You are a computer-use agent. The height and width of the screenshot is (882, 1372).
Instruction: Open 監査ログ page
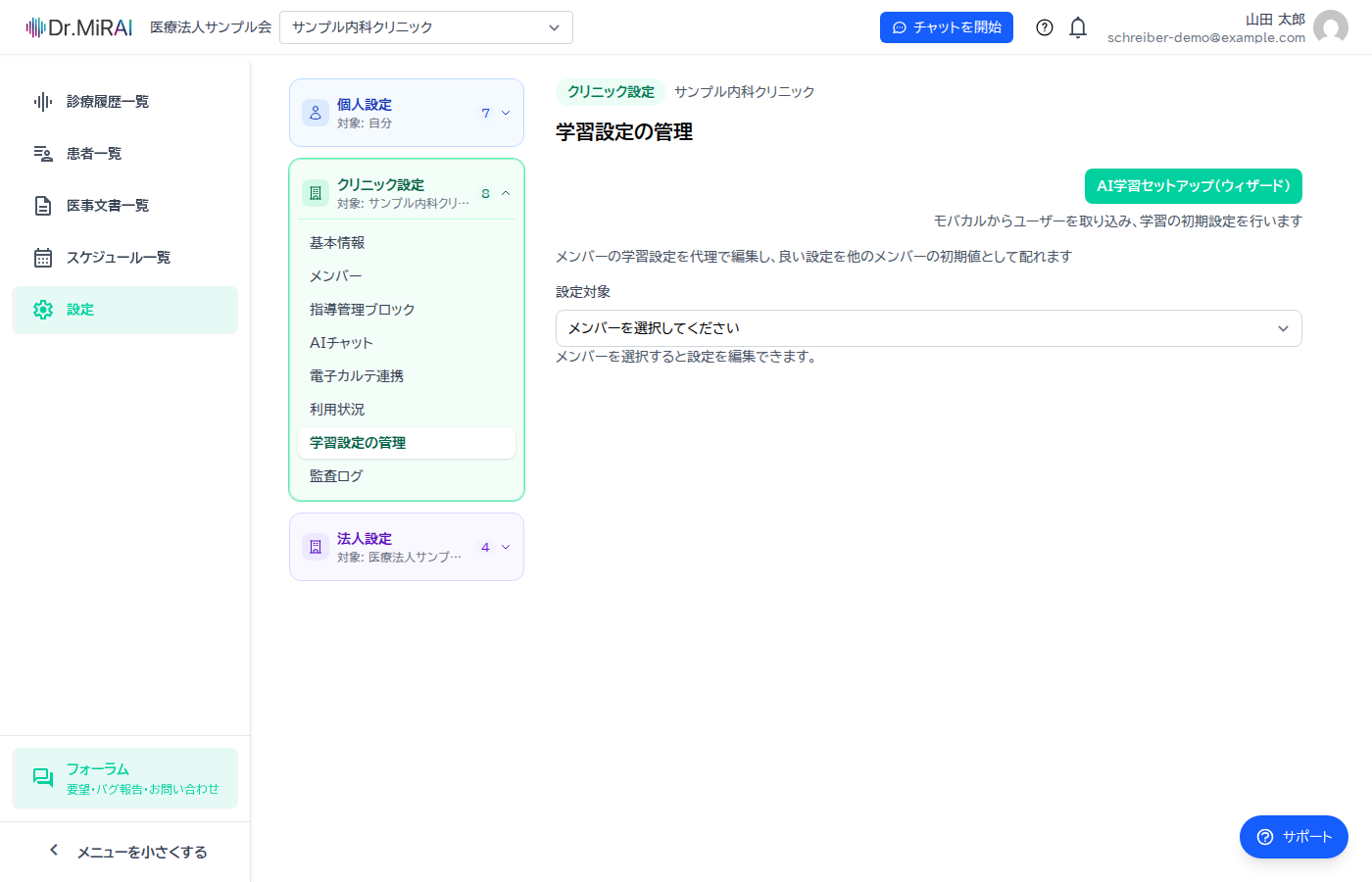click(407, 476)
